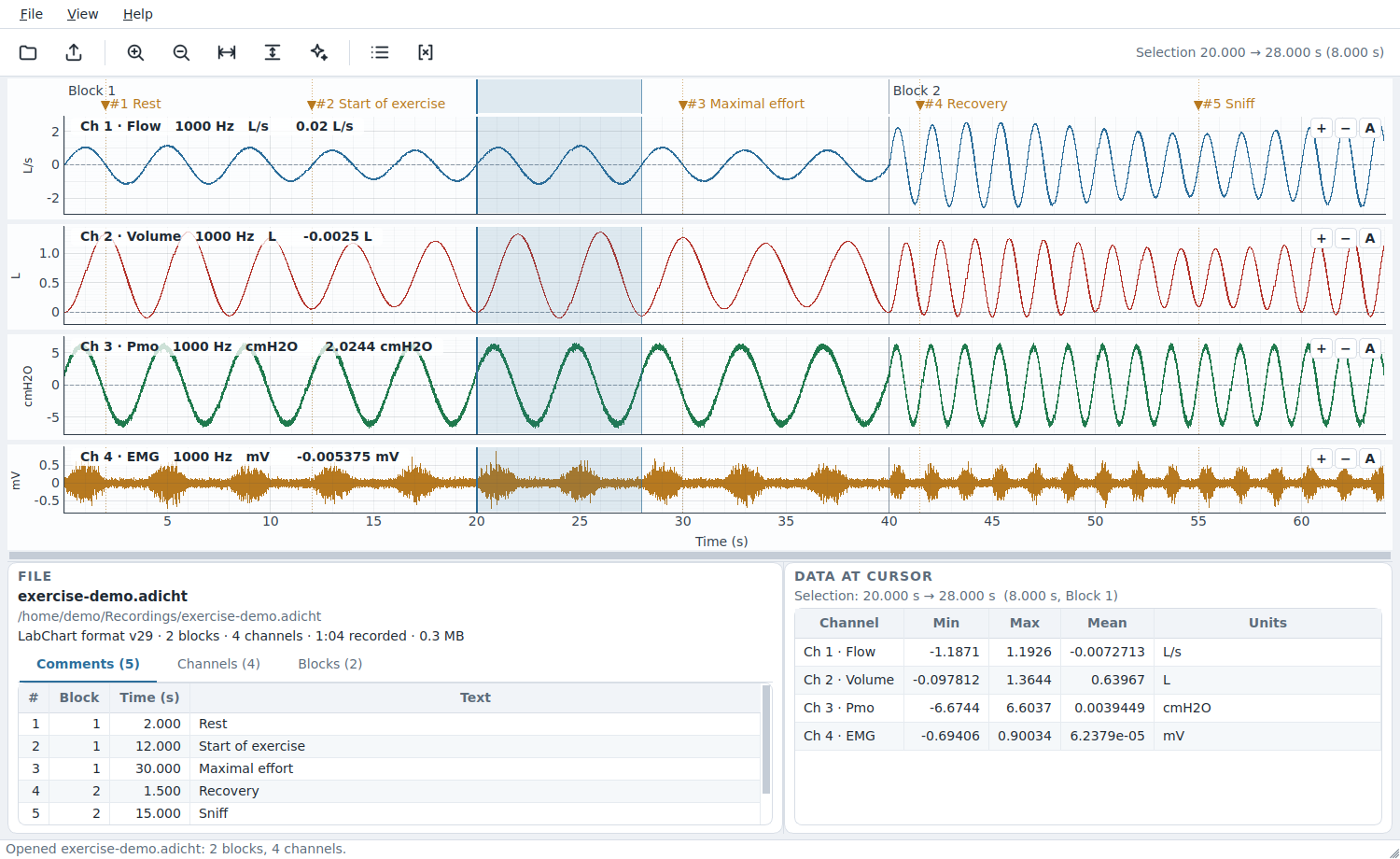The height and width of the screenshot is (859, 1400).
Task: Select the 'Maximal effort' row in the comments table
Action: click(x=390, y=768)
